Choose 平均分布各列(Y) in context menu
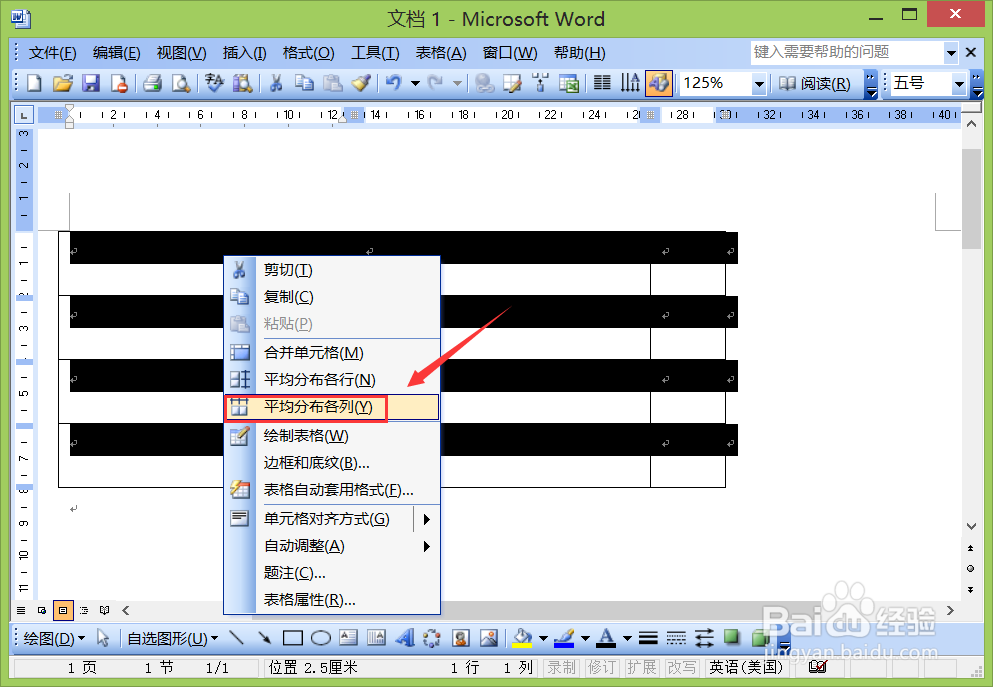The height and width of the screenshot is (687, 993). click(332, 407)
